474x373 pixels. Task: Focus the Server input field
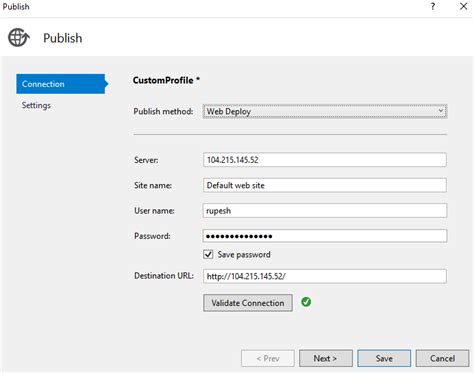[x=325, y=160]
